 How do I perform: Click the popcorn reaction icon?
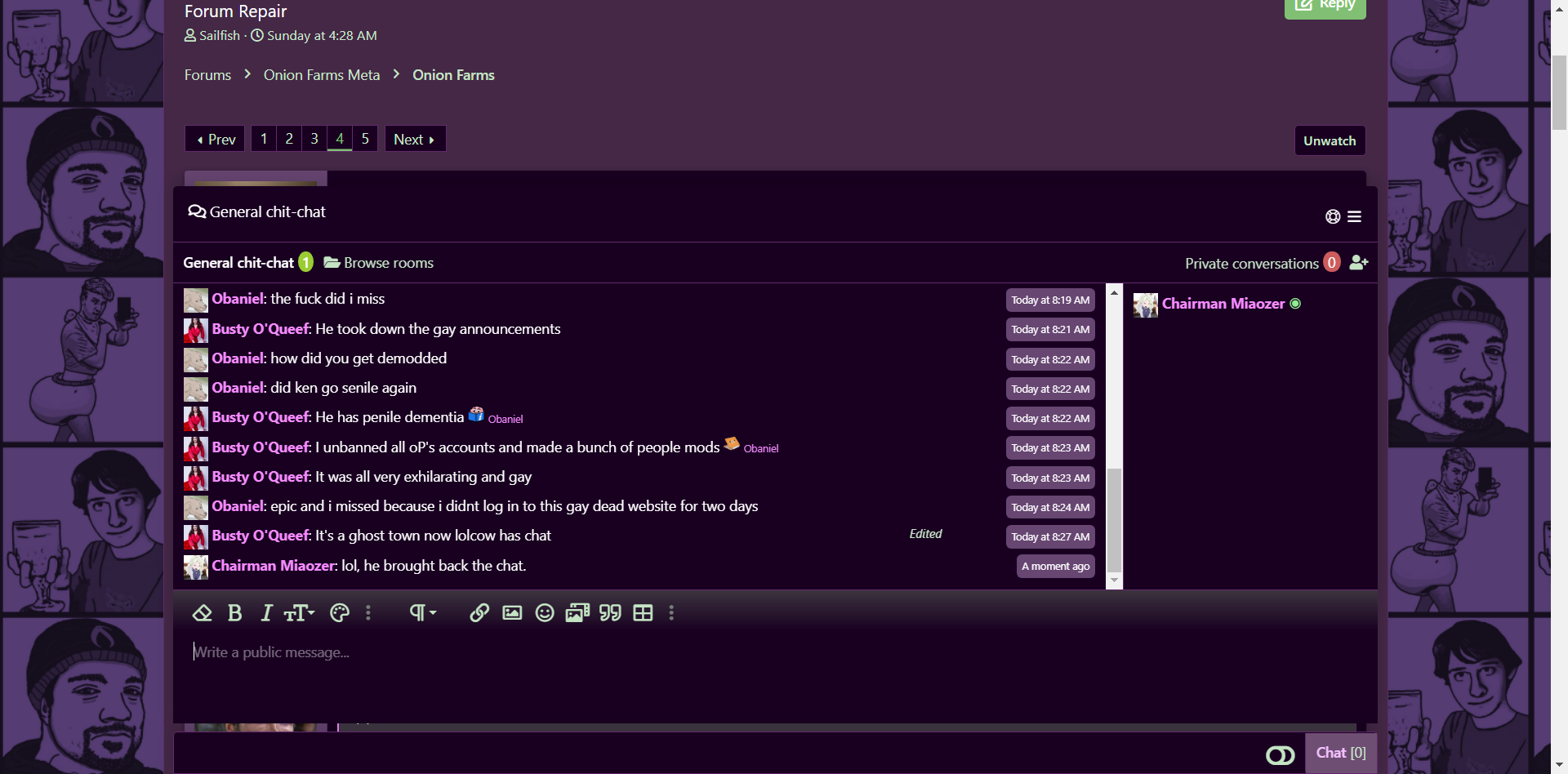click(476, 414)
